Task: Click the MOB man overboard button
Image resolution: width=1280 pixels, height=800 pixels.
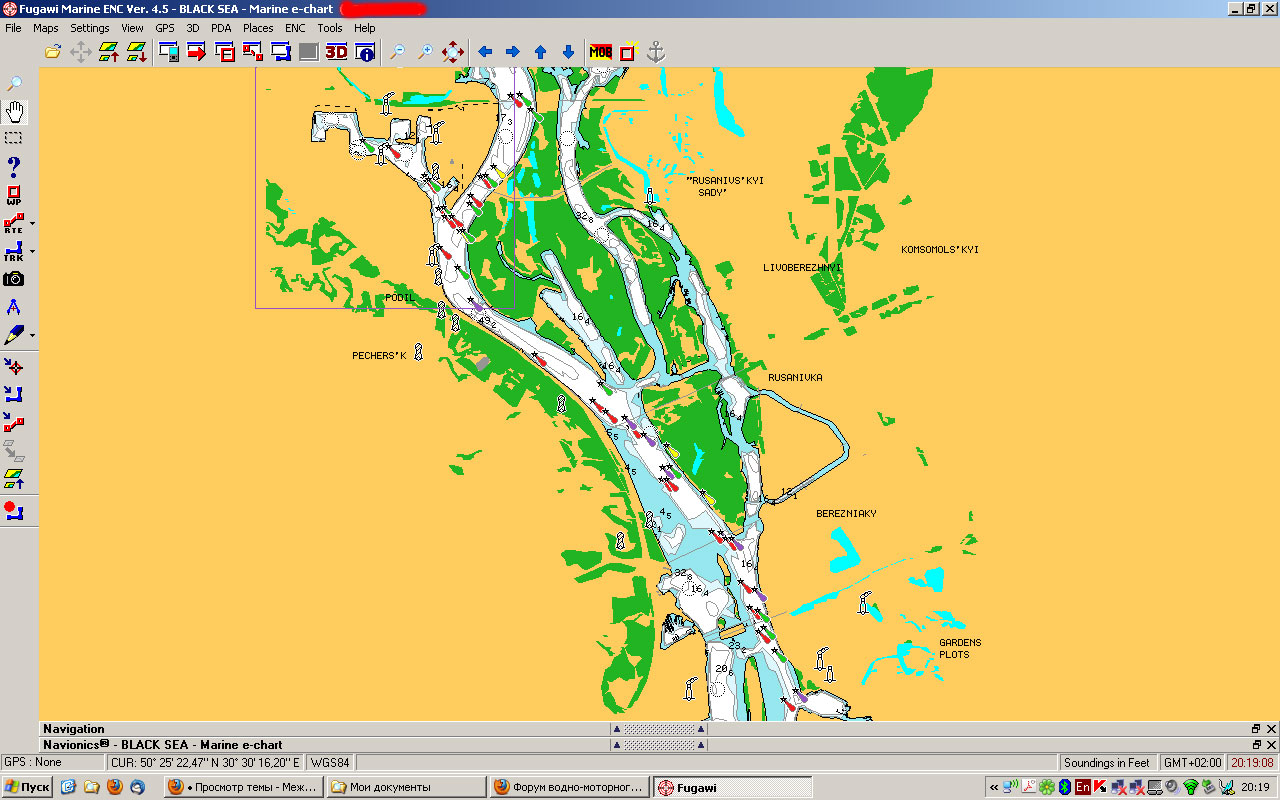Action: [x=600, y=52]
